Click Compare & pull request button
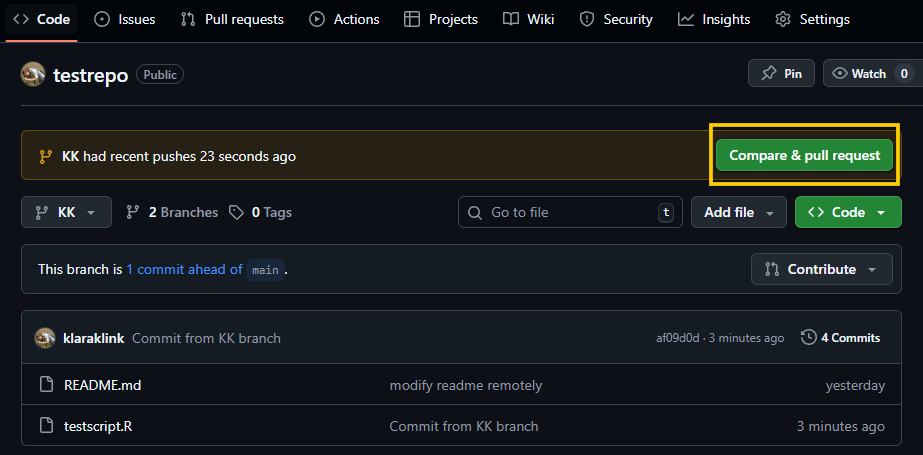The height and width of the screenshot is (455, 923). pos(804,155)
